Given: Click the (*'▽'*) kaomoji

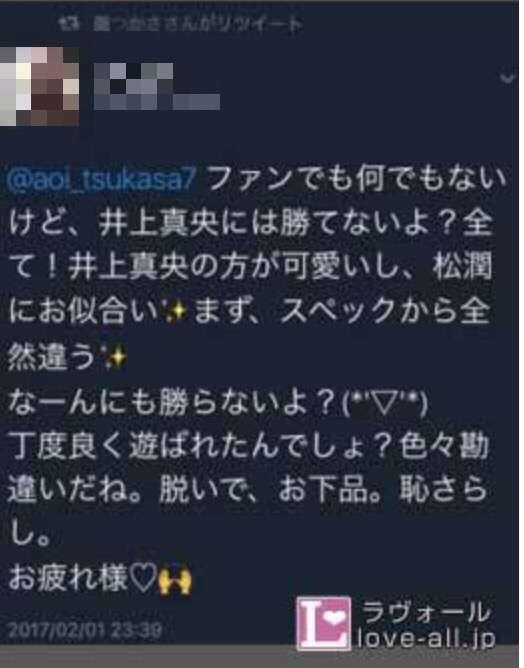Looking at the screenshot, I should (x=385, y=403).
